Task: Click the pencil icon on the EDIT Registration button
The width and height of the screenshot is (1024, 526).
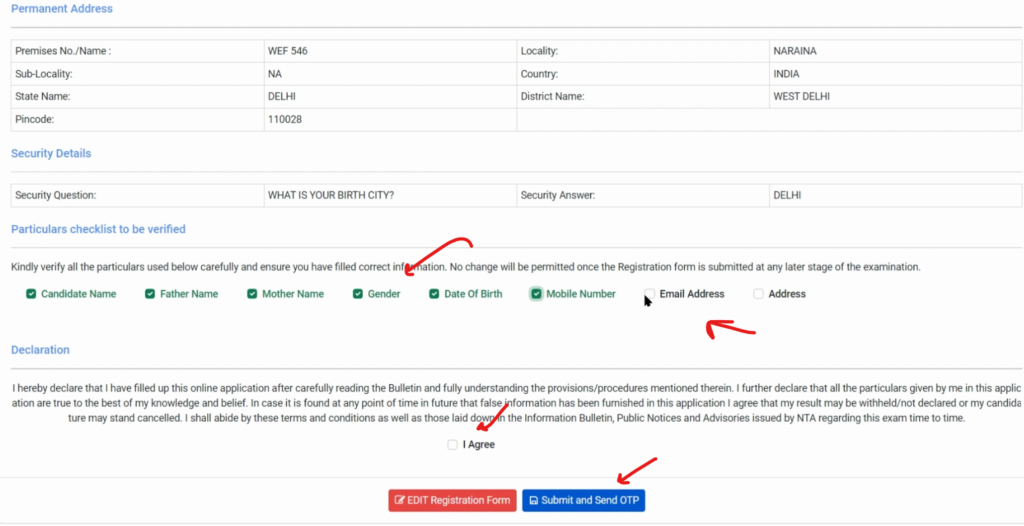Action: [400, 500]
